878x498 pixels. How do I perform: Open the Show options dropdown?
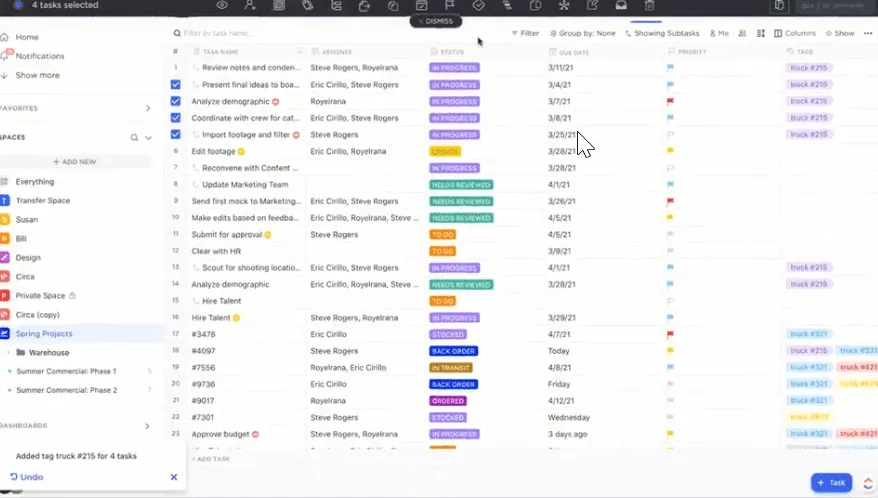840,34
